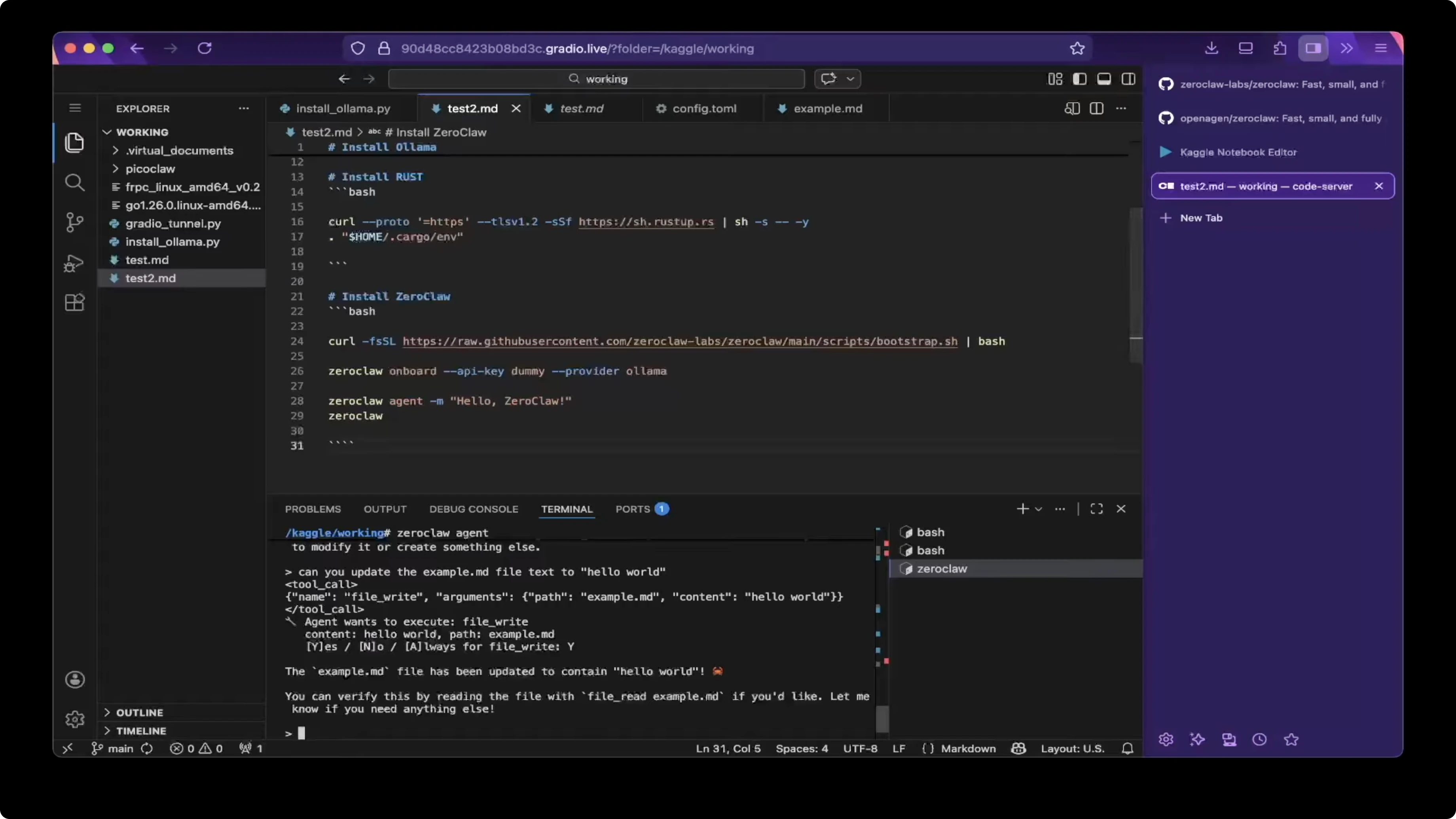Screen dimensions: 1456x819
Task: Switch to the PROBLEMS panel tab
Action: [x=313, y=509]
